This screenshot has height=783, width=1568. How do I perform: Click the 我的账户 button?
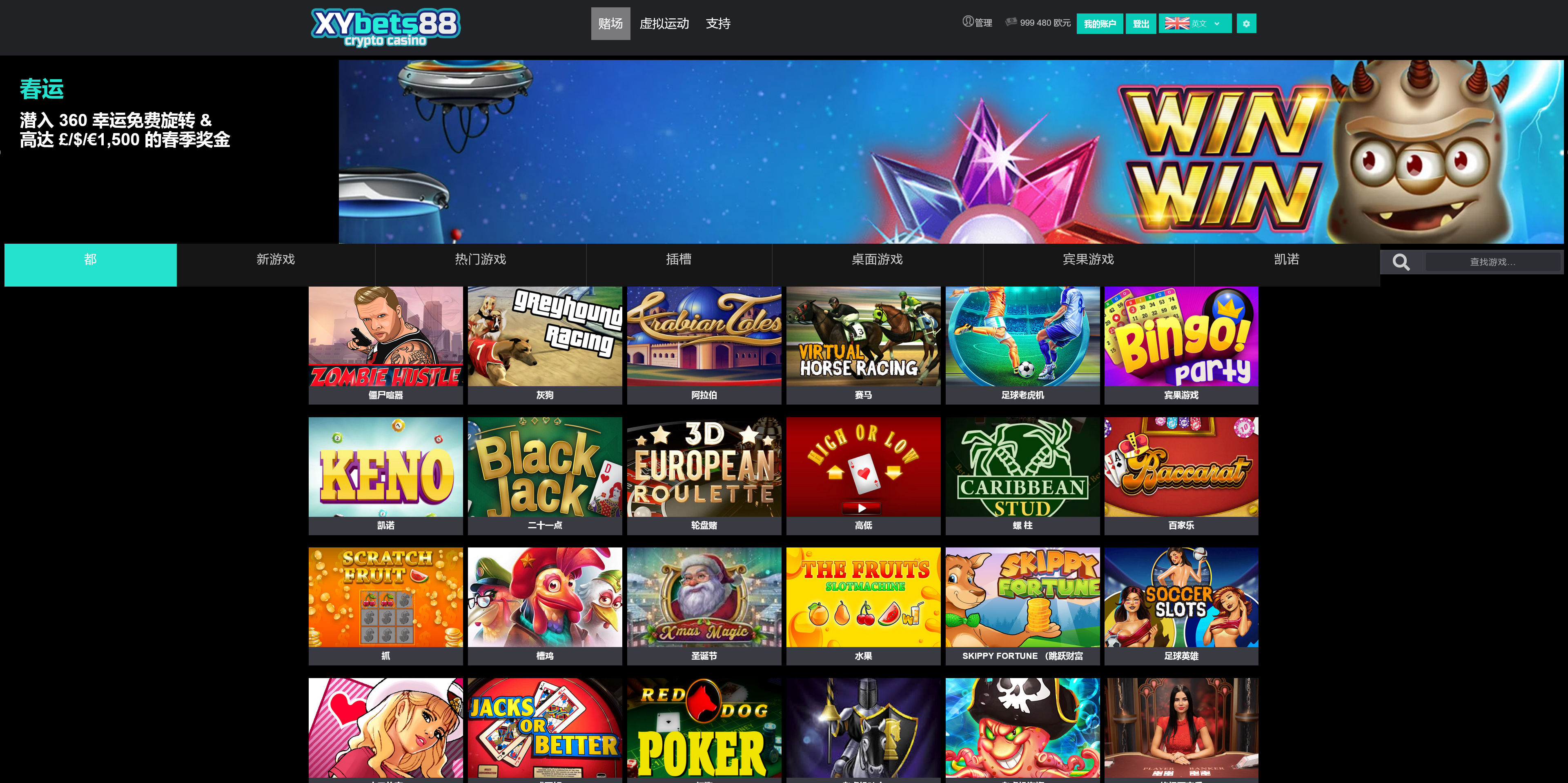click(x=1099, y=24)
